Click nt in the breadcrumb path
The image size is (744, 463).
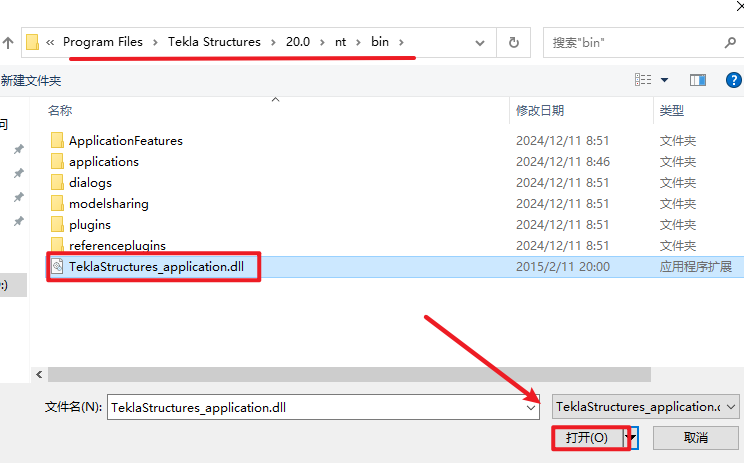pos(340,42)
